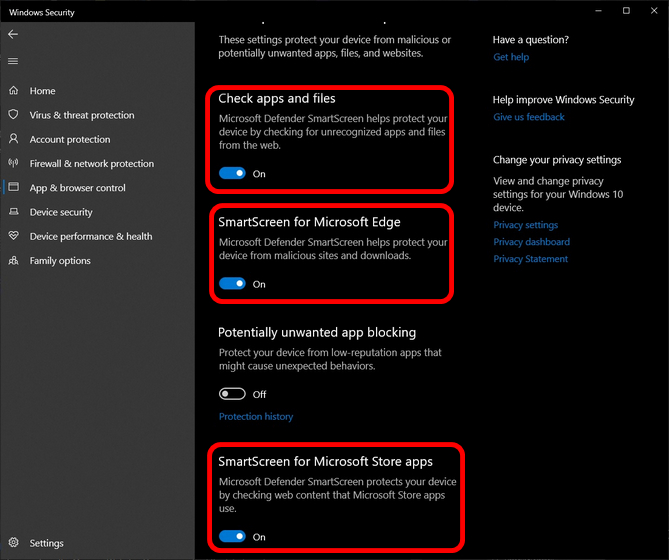The width and height of the screenshot is (669, 560).
Task: Click the 'Check apps and files' heading
Action: coord(277,99)
